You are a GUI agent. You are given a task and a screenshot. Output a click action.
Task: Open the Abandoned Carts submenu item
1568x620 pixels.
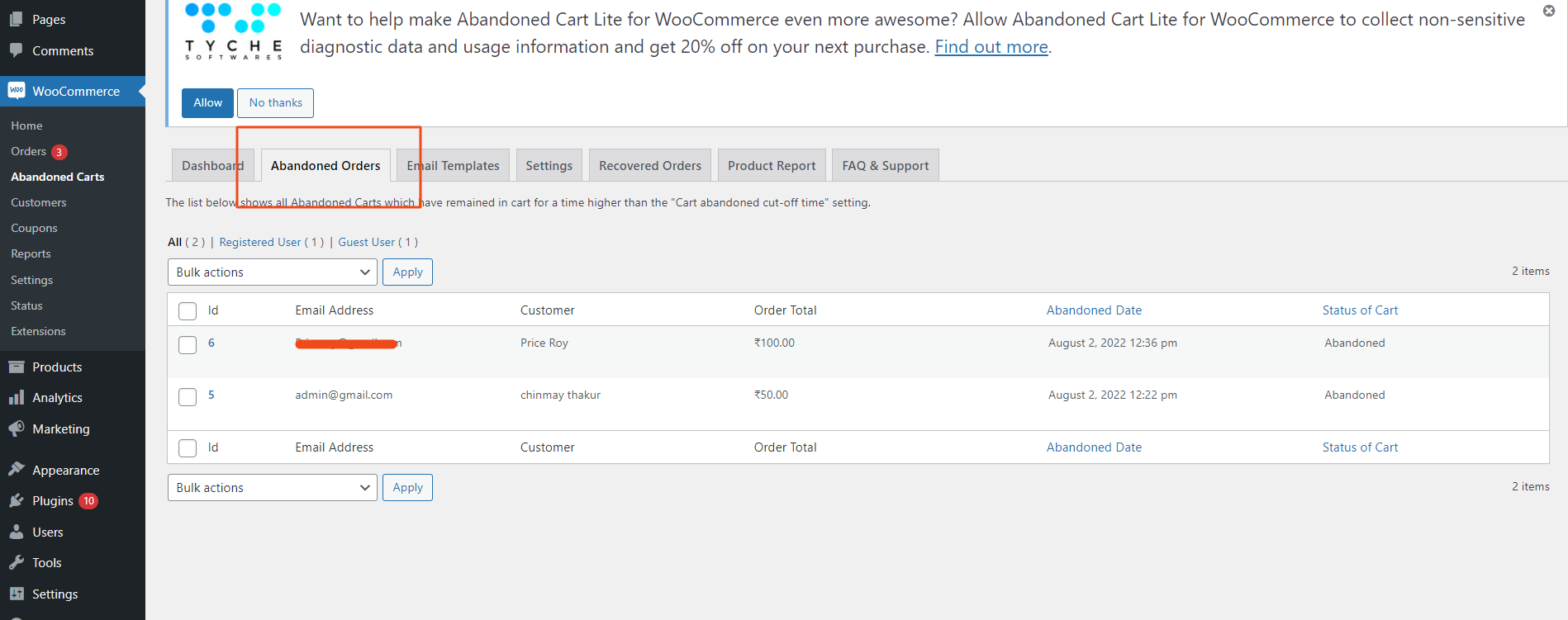coord(58,177)
